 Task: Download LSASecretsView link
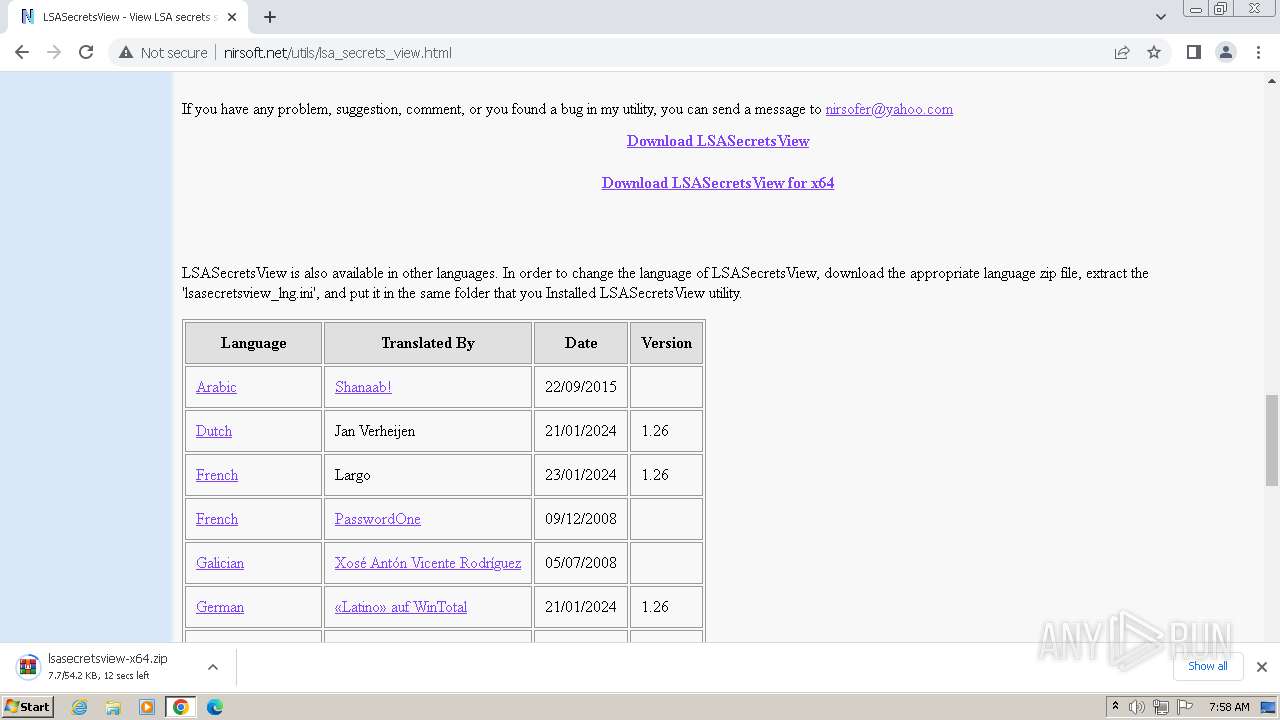click(718, 141)
